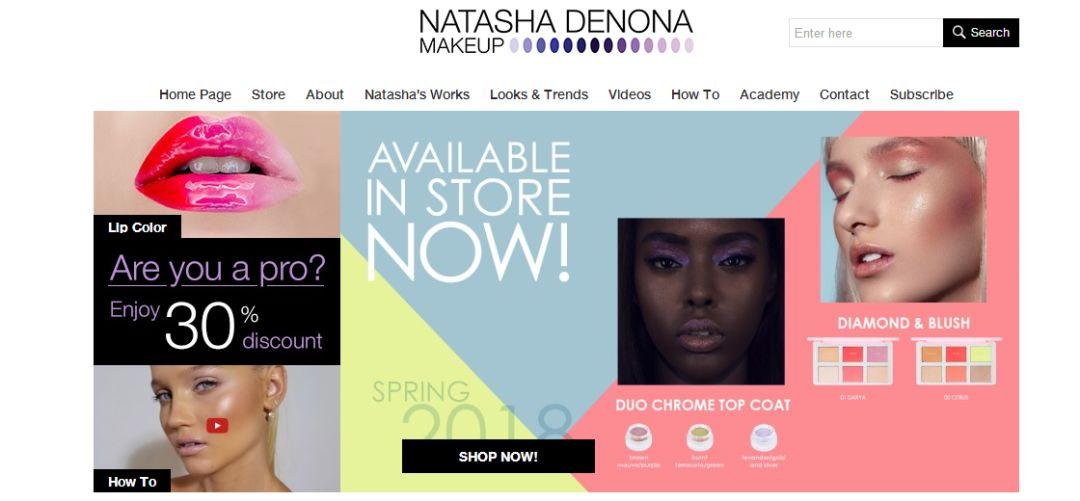Viewport: 1080px width, 501px height.
Task: Open the Academy menu link
Action: click(x=769, y=94)
